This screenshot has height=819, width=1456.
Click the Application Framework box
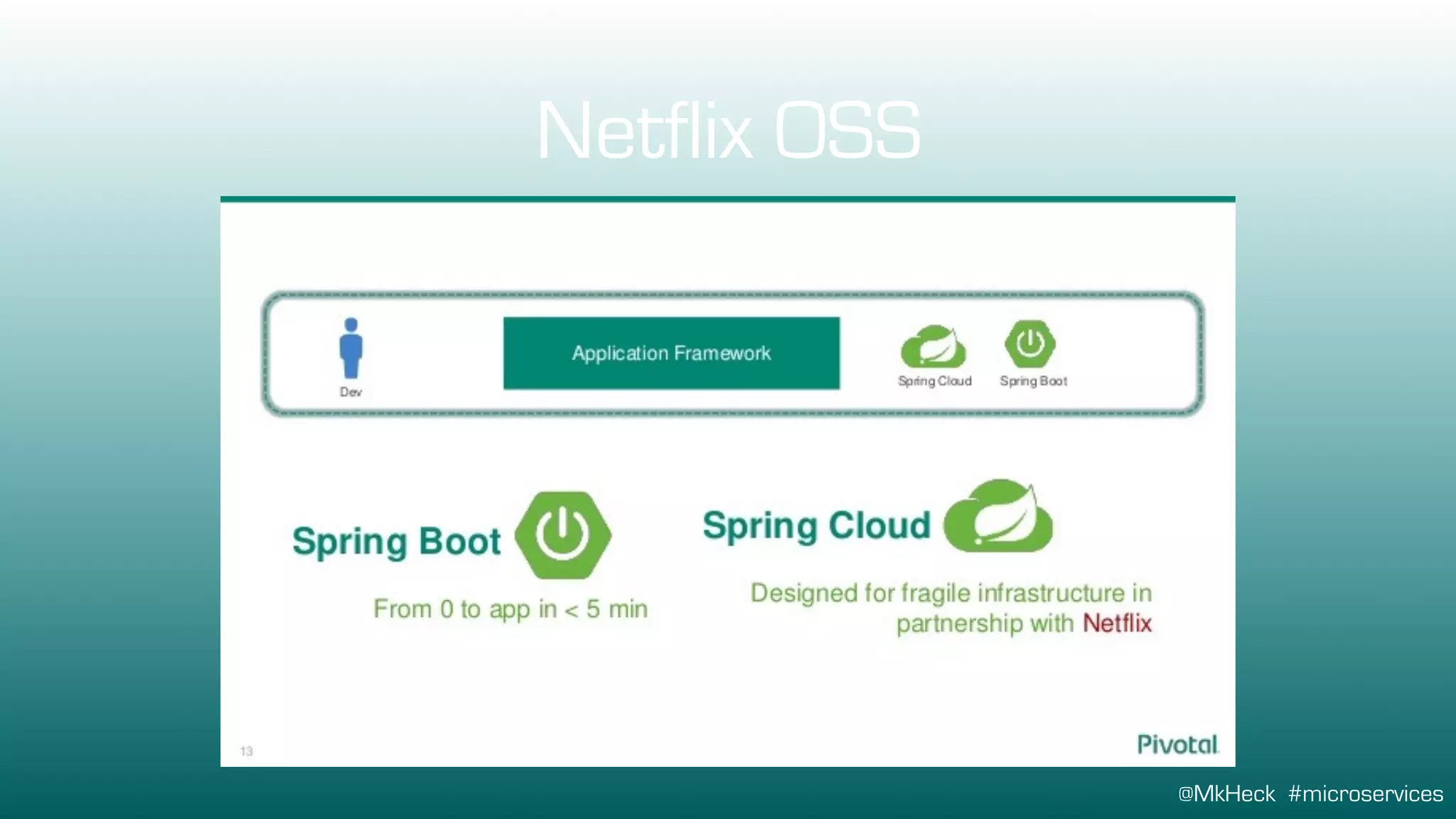point(671,353)
